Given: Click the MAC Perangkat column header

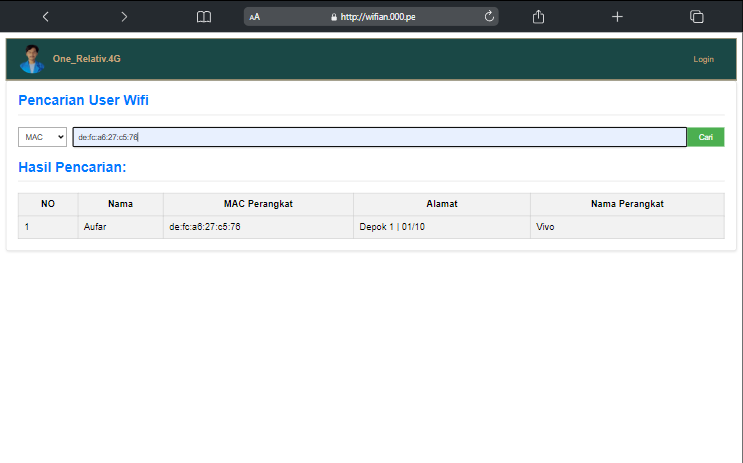Looking at the screenshot, I should coord(258,204).
